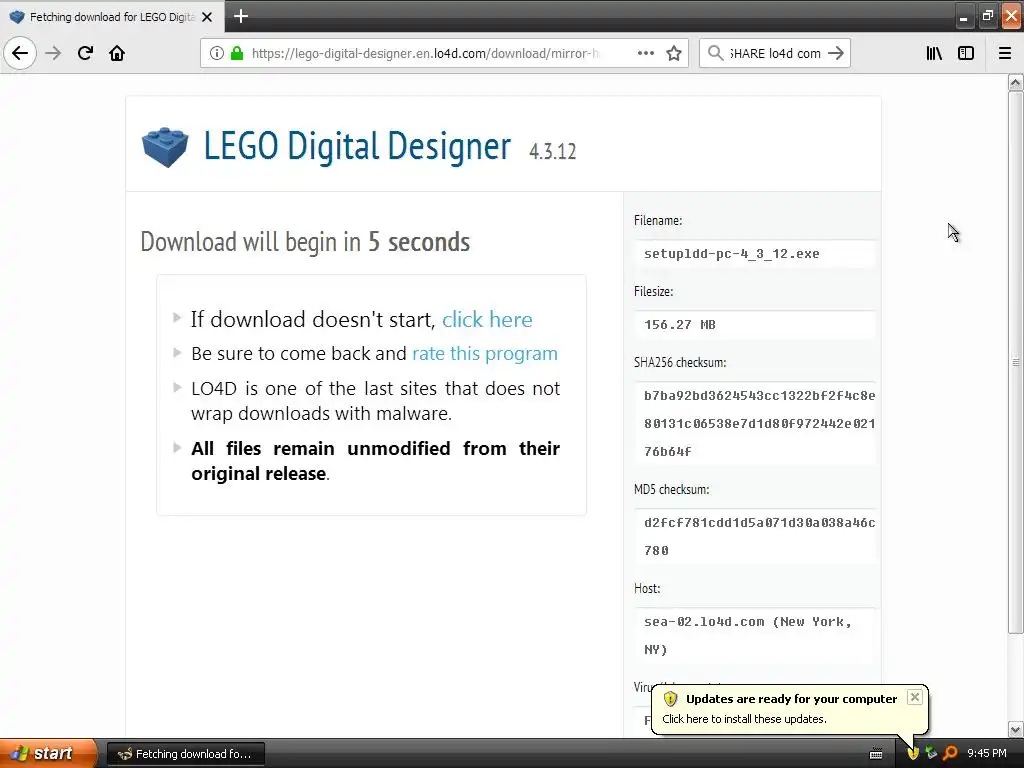Submit search with the arrow button

[x=836, y=53]
